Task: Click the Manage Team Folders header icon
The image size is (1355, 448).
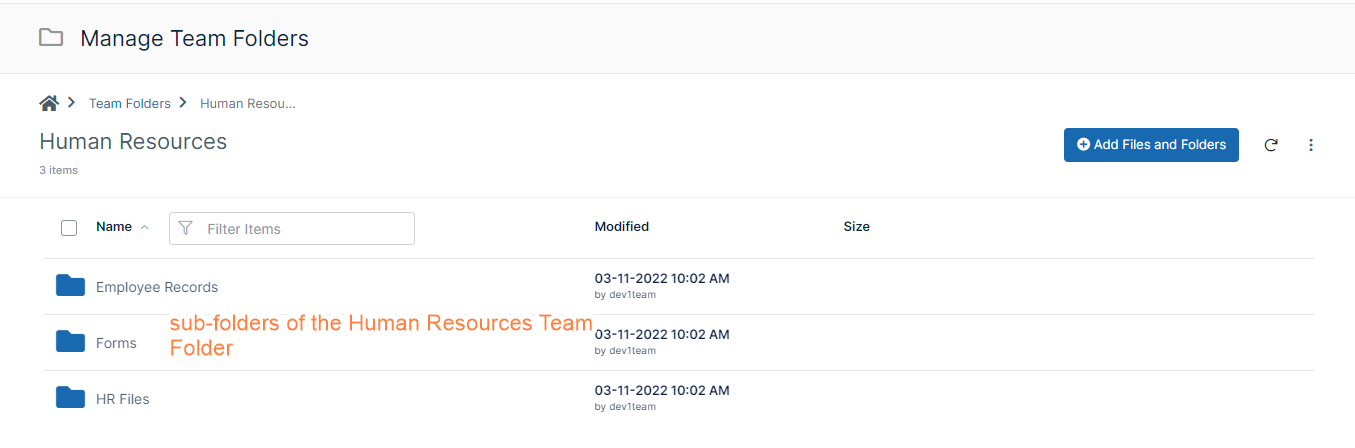Action: click(x=50, y=38)
